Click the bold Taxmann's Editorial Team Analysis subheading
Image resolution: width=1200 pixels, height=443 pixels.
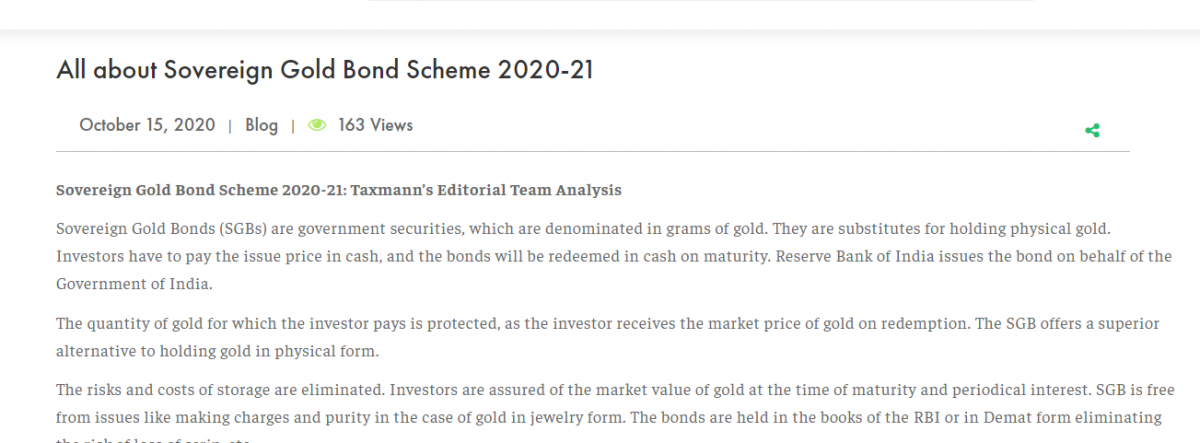coord(339,190)
